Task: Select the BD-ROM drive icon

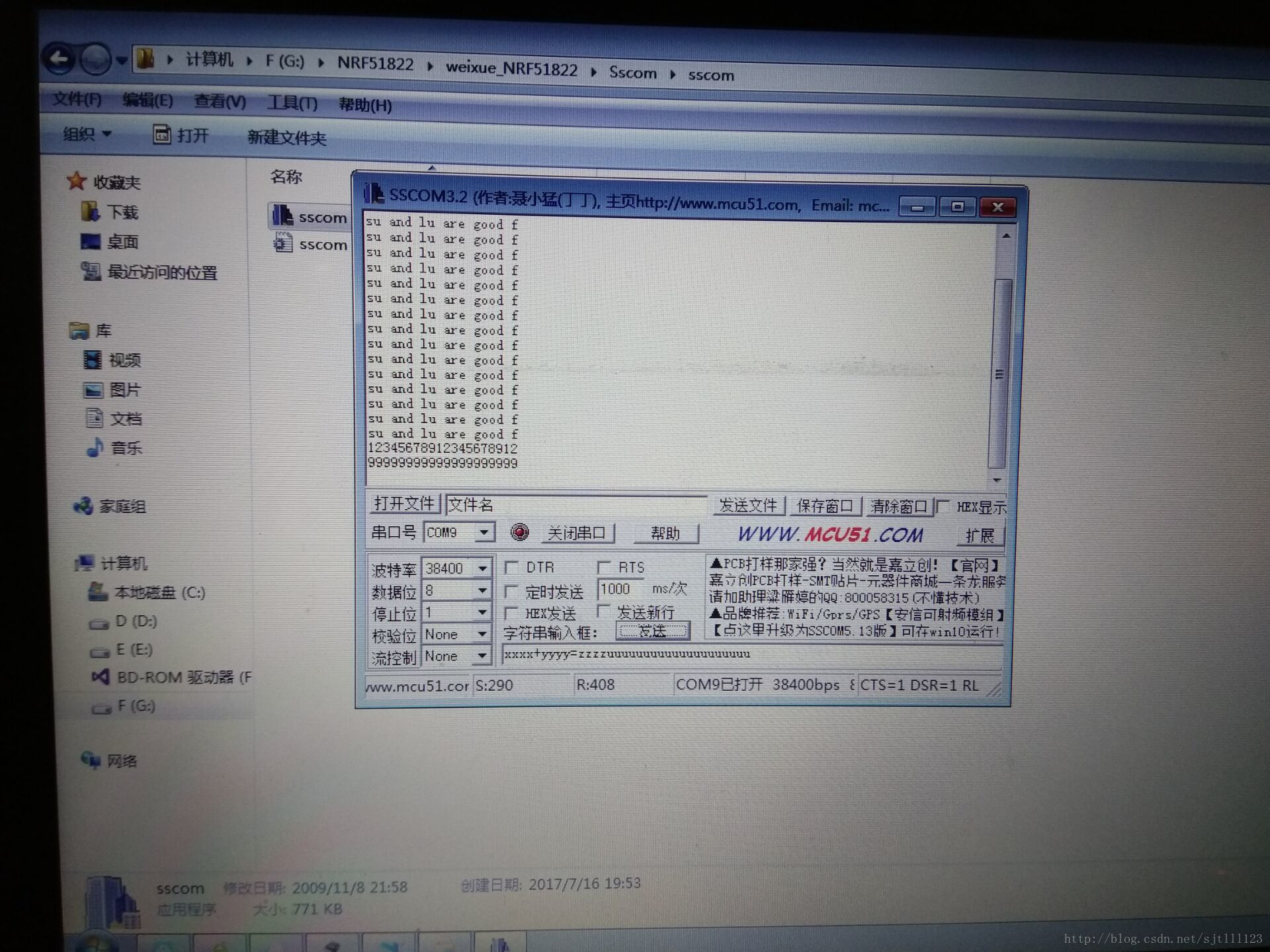Action: click(100, 677)
